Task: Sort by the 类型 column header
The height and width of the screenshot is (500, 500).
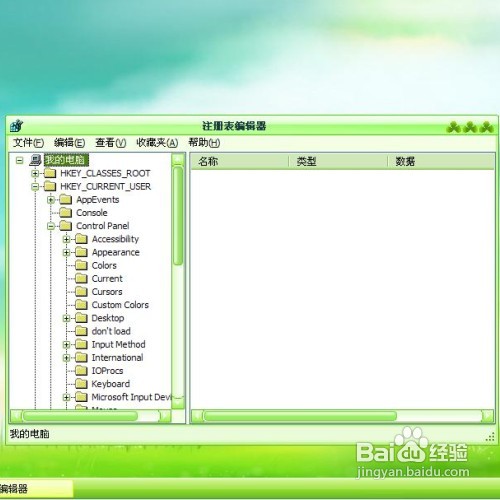Action: [338, 162]
